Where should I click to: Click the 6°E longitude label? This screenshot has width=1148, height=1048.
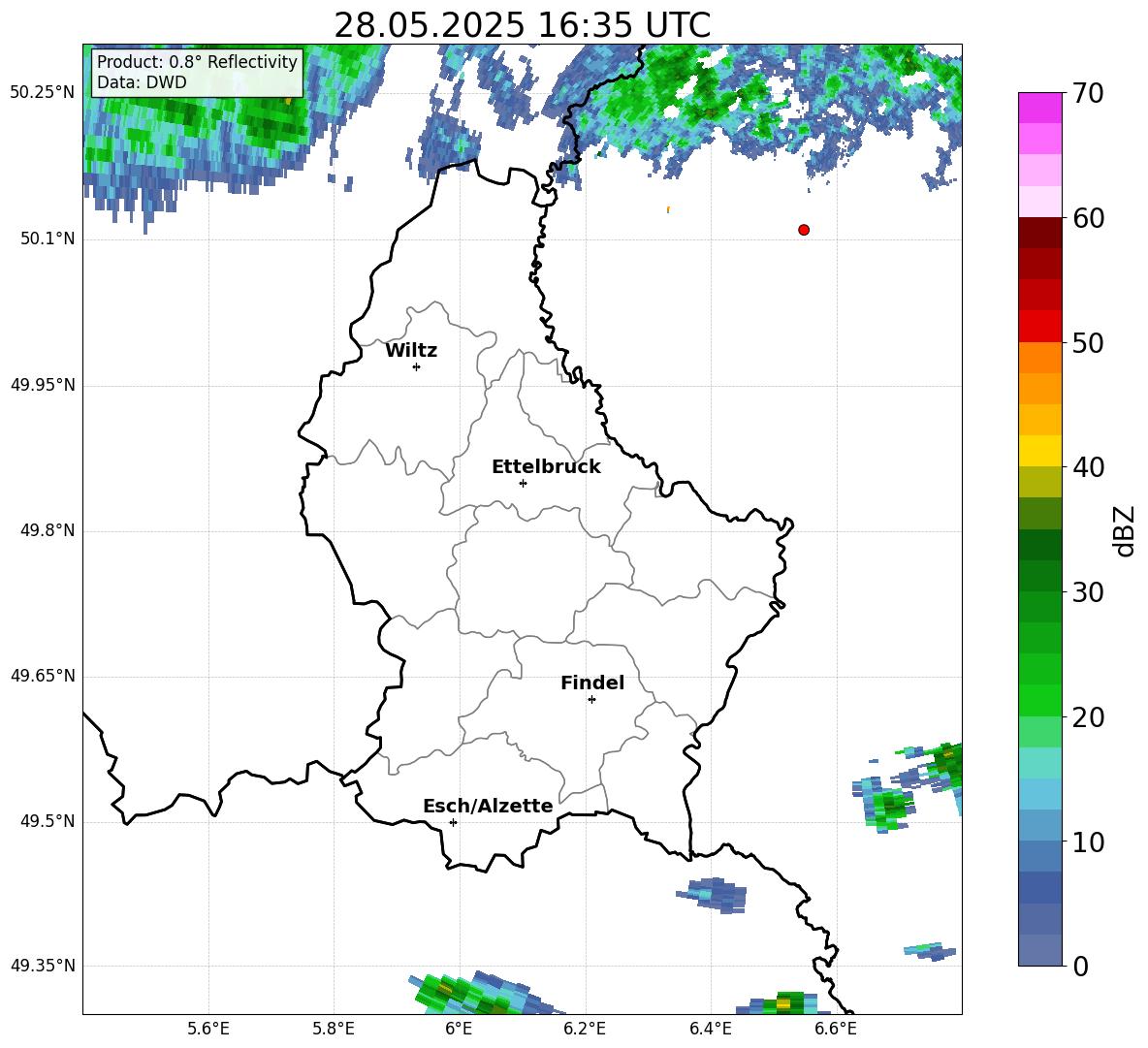459,1029
